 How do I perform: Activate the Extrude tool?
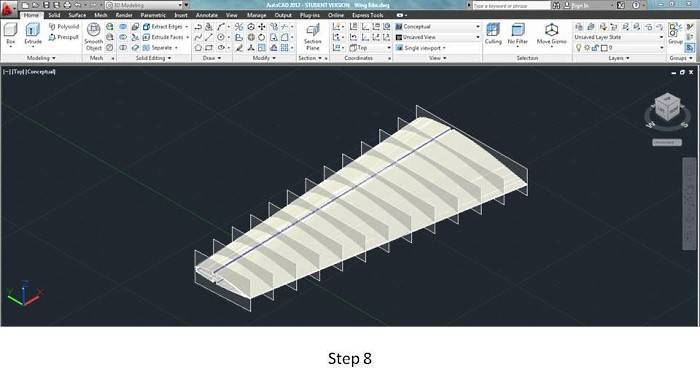(33, 35)
